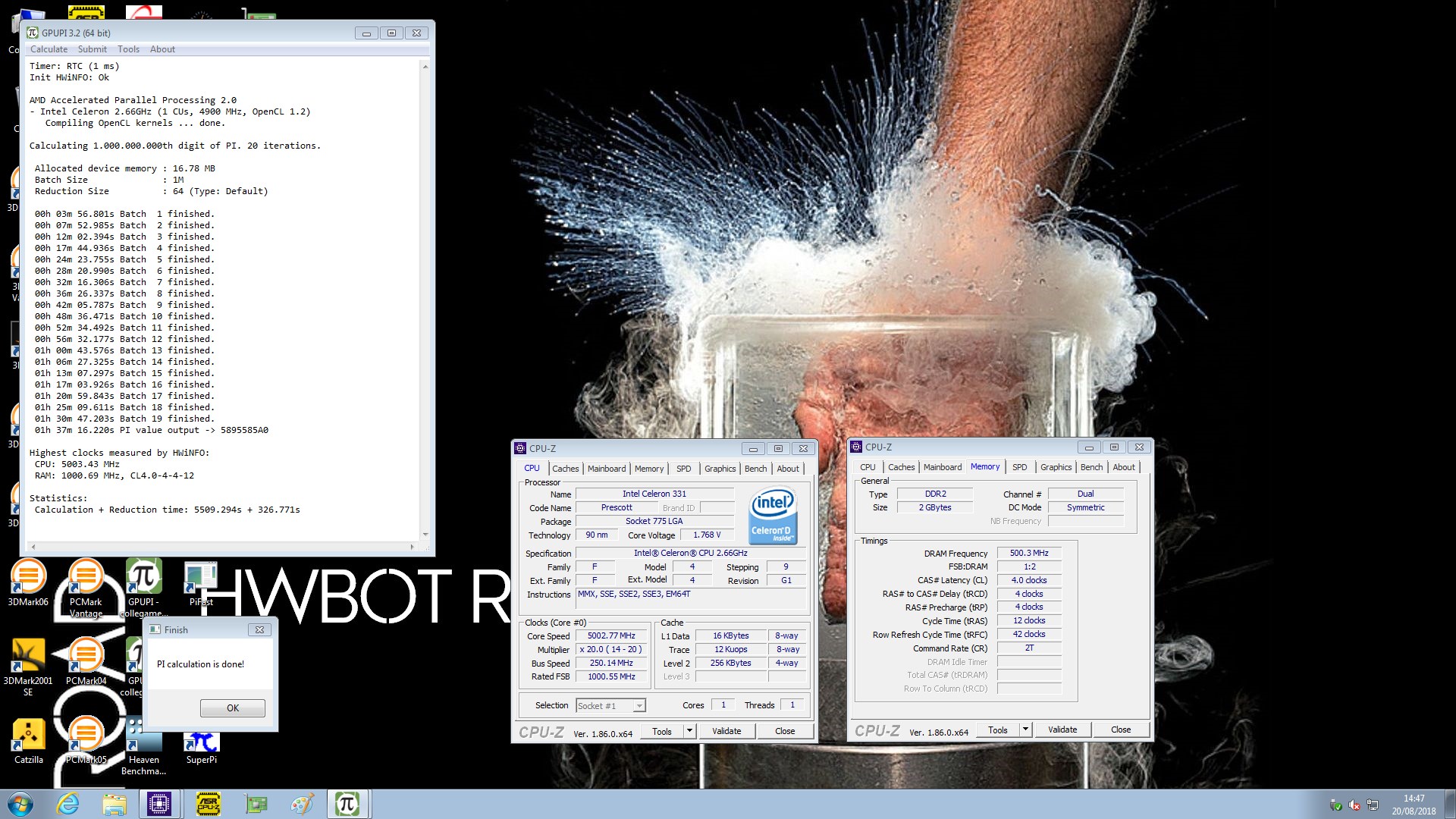Open the Submit menu in GPUPI
The image size is (1456, 819).
tap(93, 49)
